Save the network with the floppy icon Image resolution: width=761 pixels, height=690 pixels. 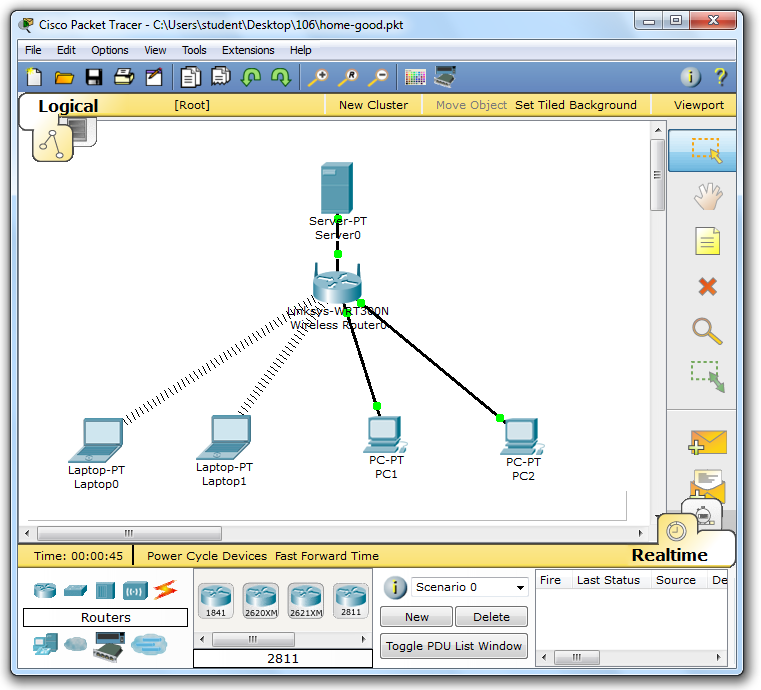[x=94, y=77]
